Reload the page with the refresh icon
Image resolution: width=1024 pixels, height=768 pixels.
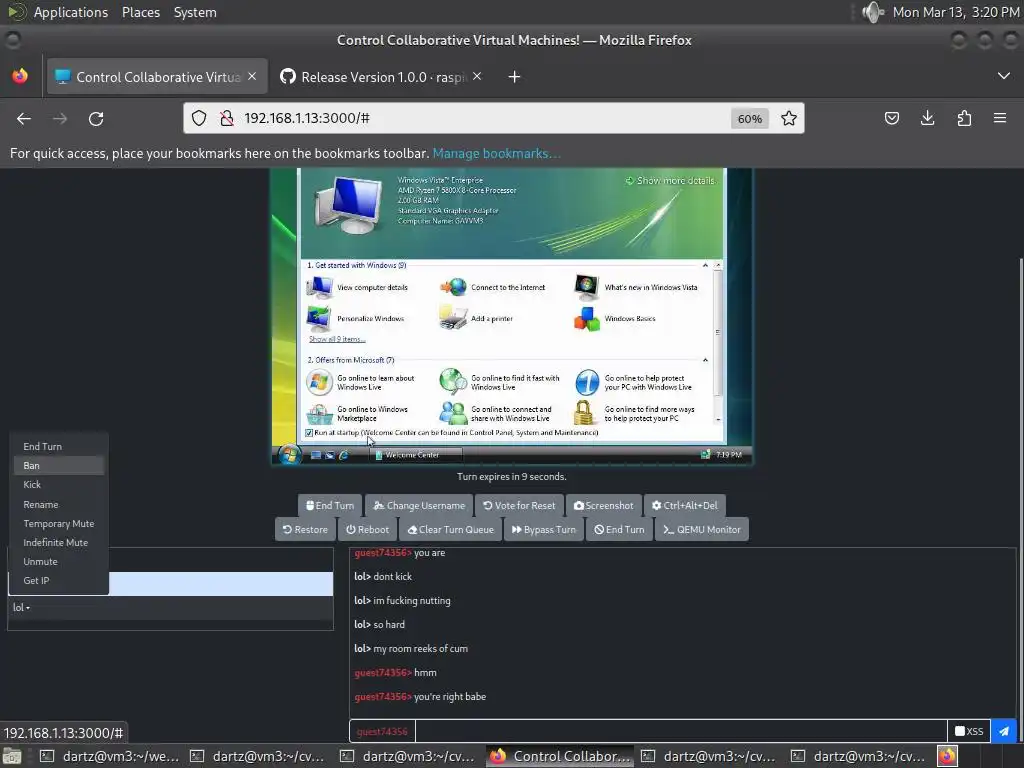(x=96, y=118)
